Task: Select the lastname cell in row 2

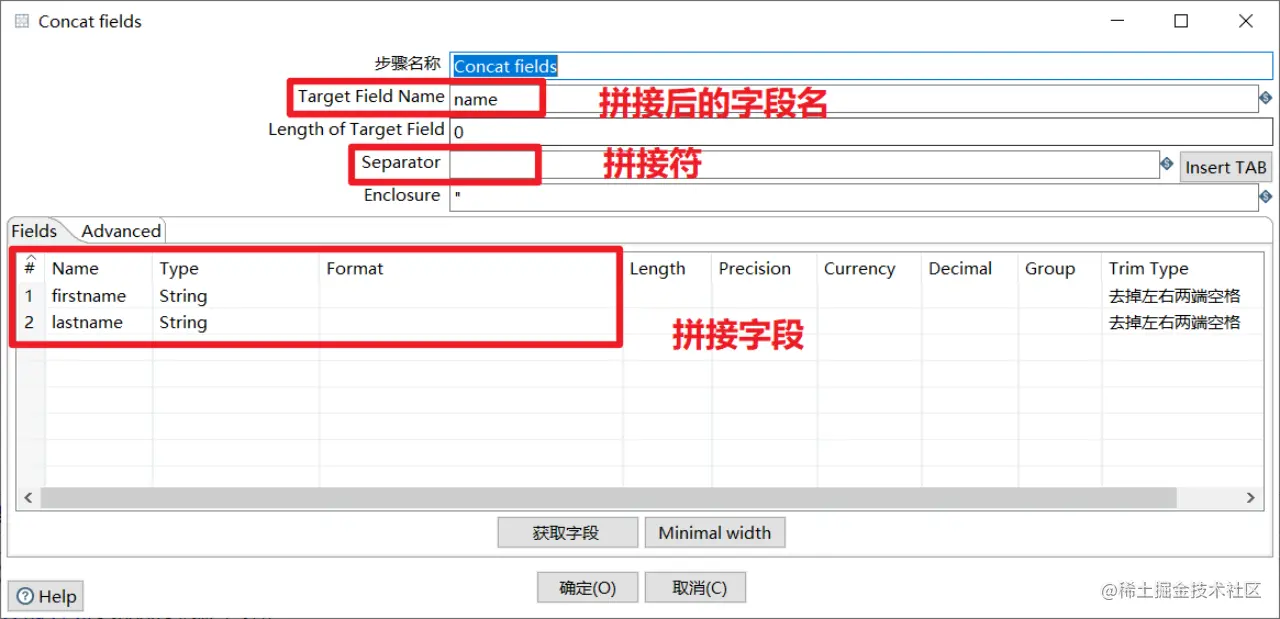Action: tap(98, 322)
